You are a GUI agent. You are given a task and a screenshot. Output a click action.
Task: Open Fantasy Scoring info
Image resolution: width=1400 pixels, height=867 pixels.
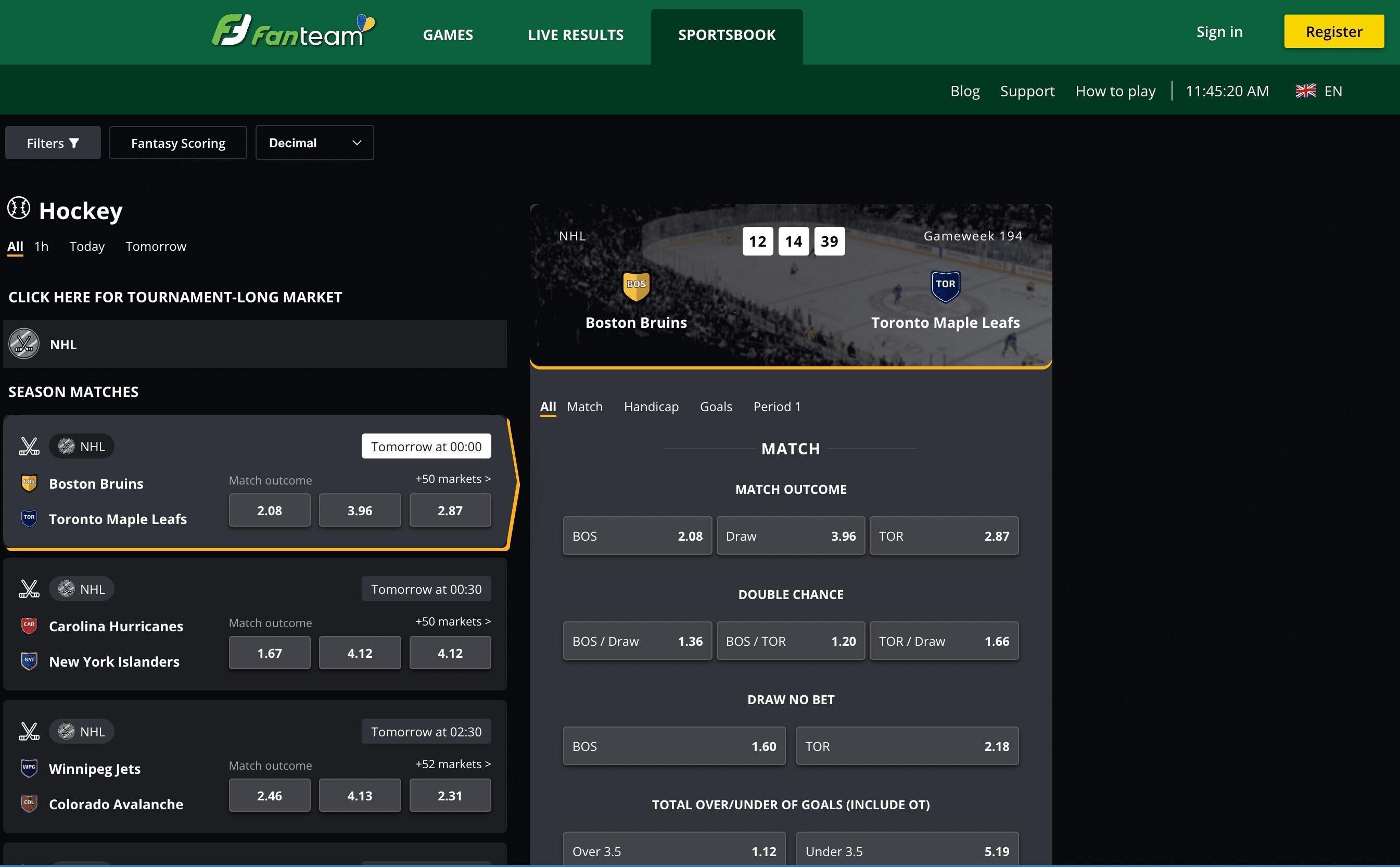179,143
